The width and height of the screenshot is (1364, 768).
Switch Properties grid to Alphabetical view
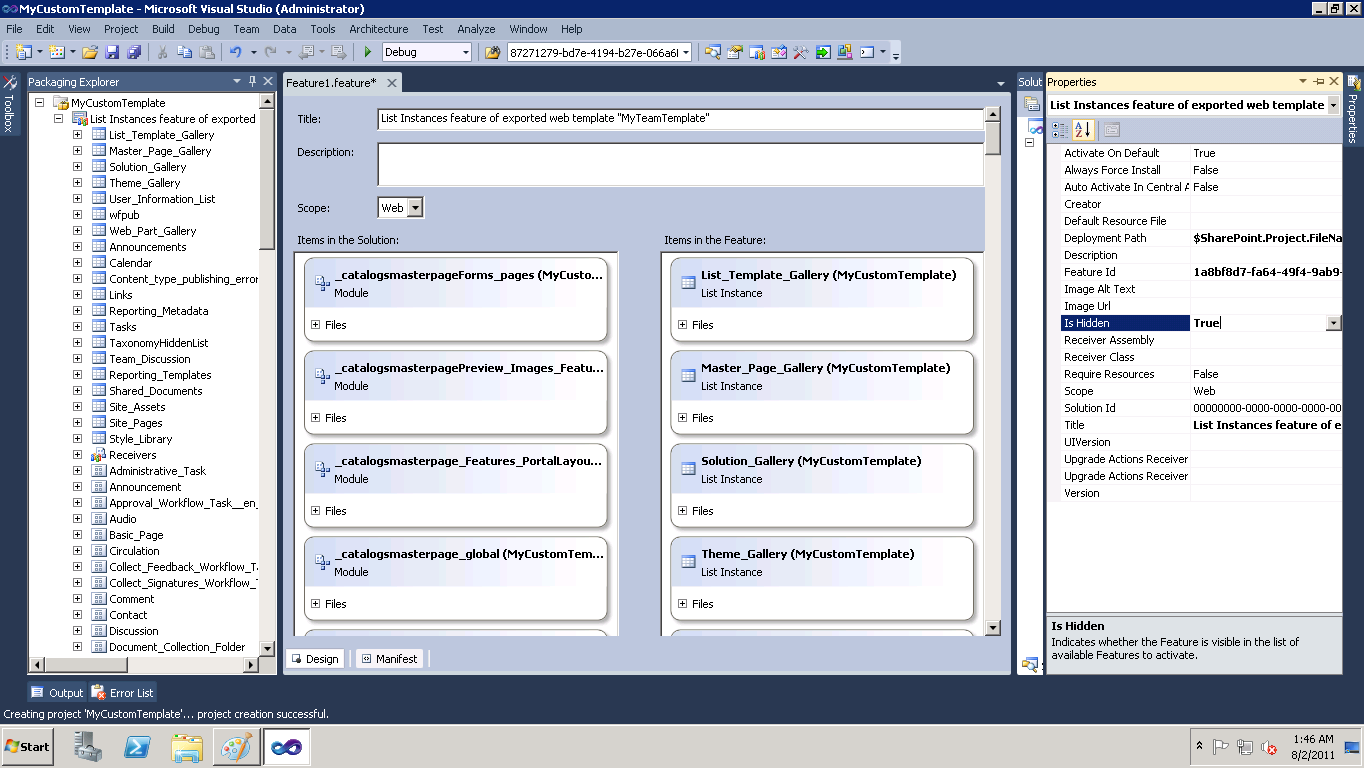(x=1083, y=130)
